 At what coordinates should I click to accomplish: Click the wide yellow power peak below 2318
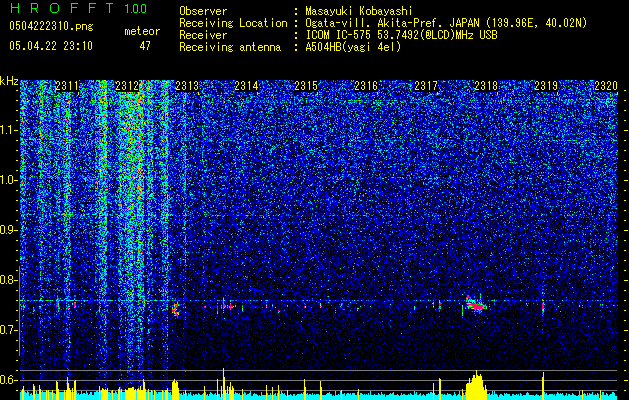476,386
